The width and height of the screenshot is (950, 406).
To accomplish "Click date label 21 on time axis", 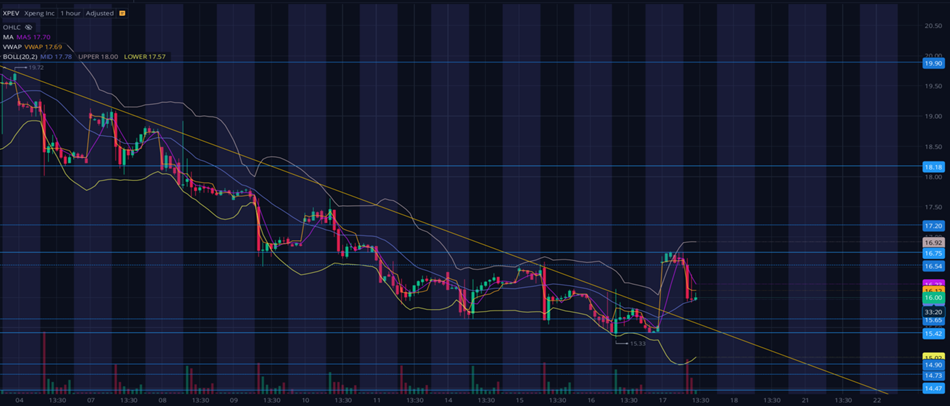I will click(805, 400).
